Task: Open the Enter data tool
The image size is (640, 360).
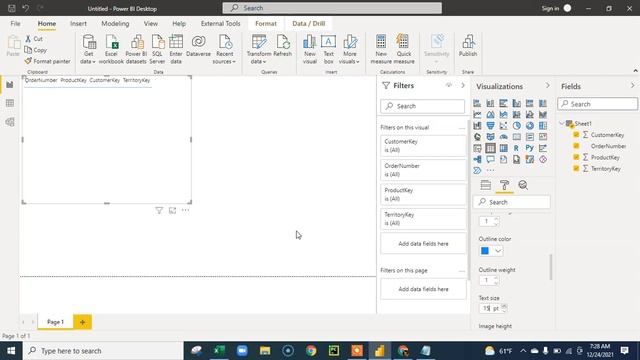Action: click(176, 49)
